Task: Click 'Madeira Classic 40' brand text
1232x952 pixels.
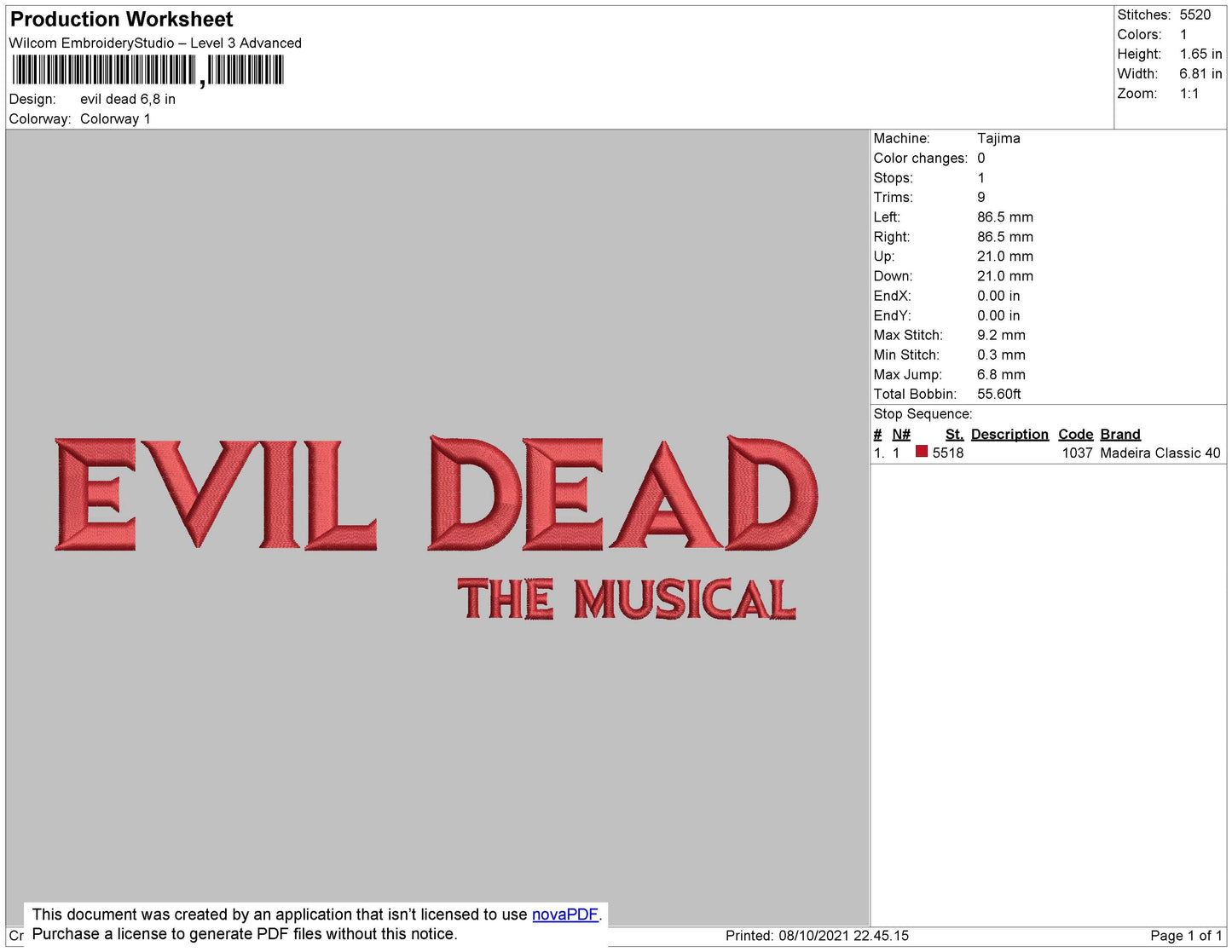Action: [1160, 453]
